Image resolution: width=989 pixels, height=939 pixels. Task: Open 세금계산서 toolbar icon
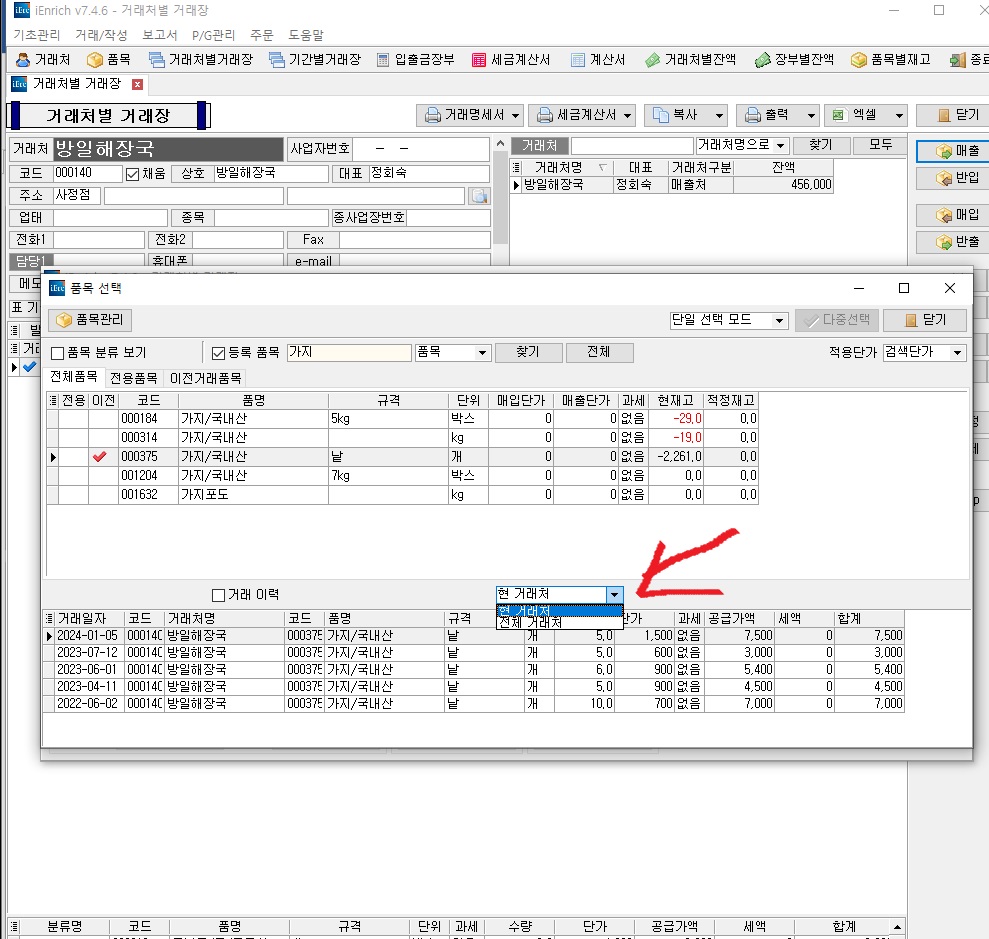coord(511,60)
